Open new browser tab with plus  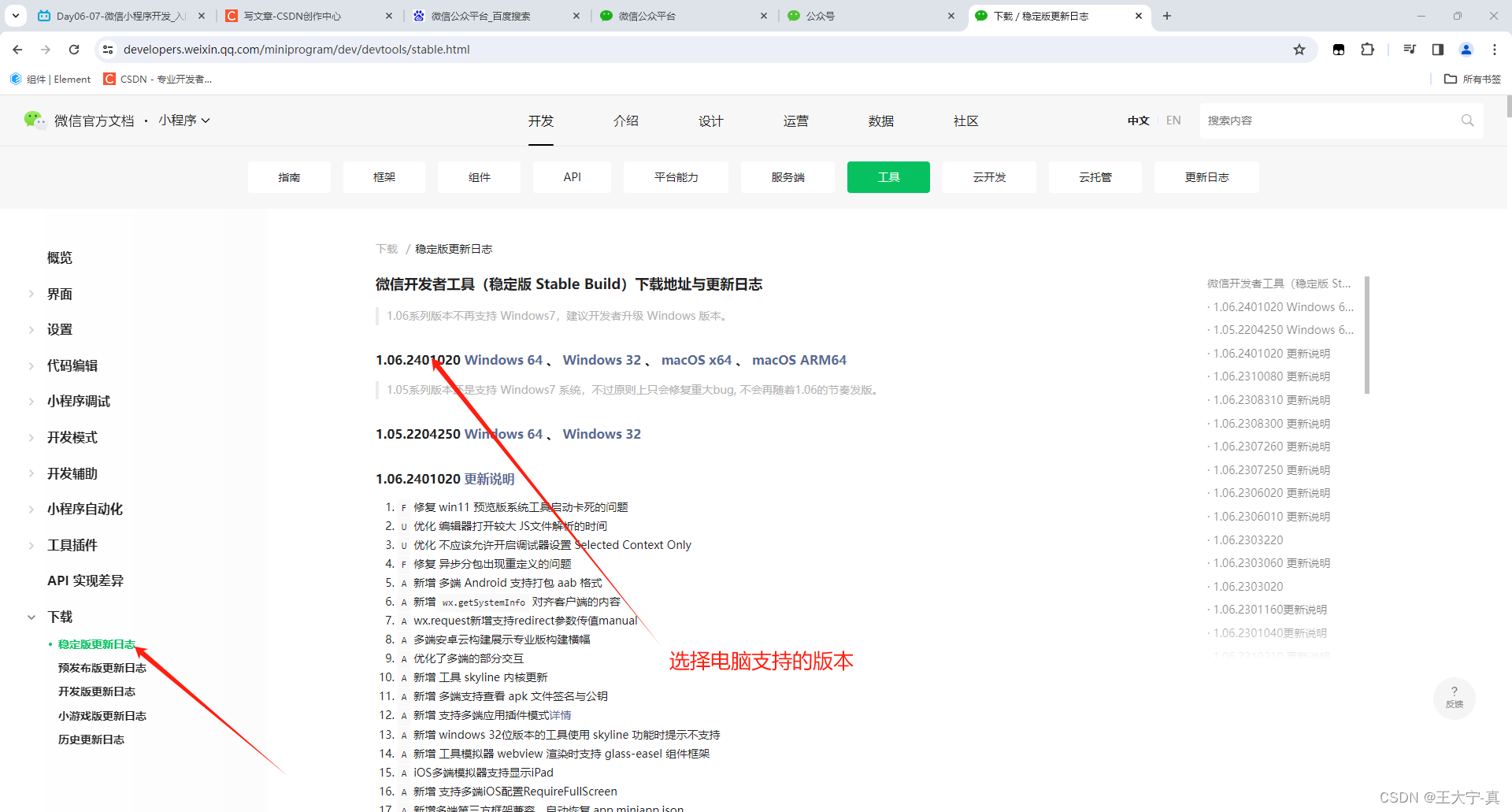pyautogui.click(x=1167, y=16)
